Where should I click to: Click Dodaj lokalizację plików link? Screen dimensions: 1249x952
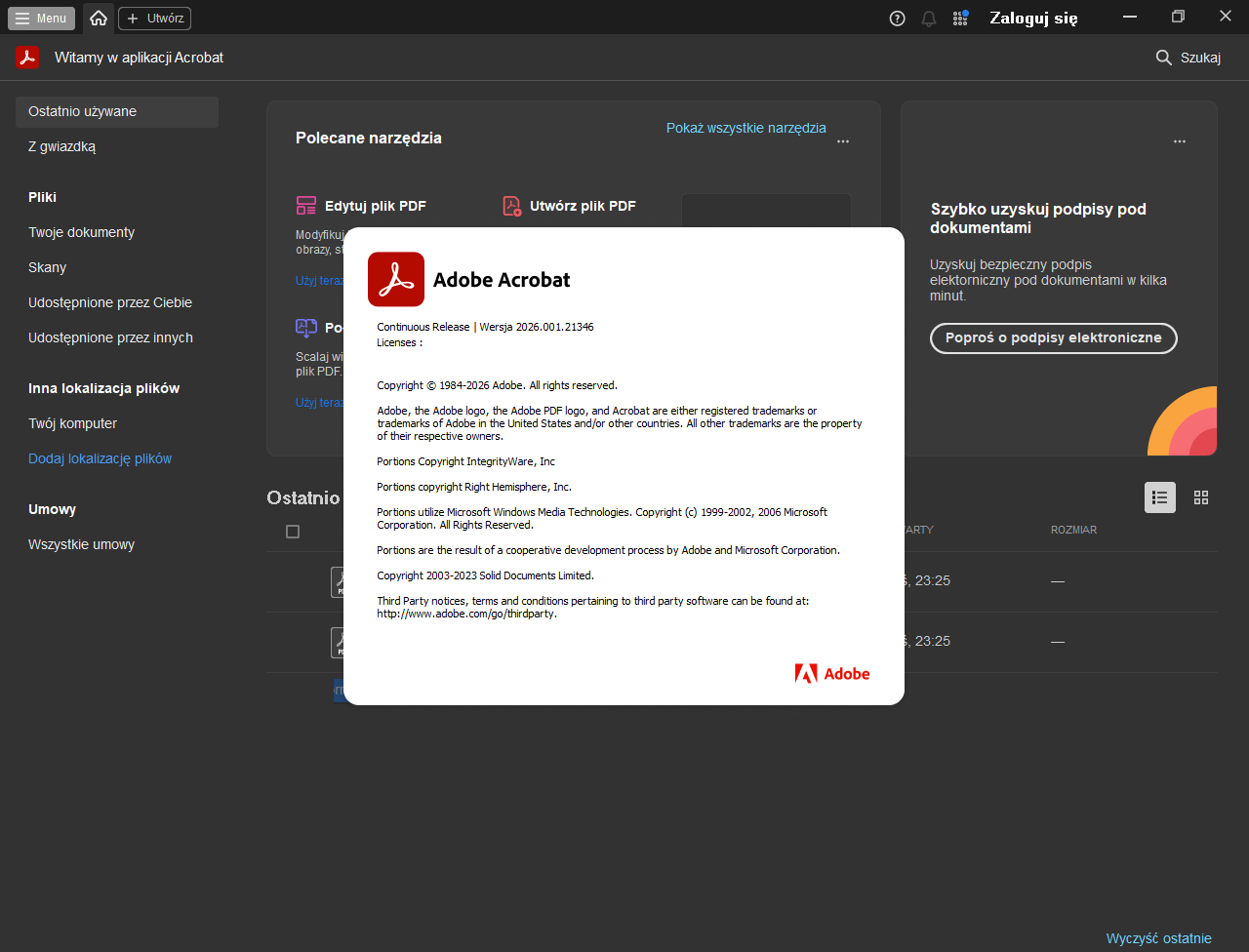point(100,458)
